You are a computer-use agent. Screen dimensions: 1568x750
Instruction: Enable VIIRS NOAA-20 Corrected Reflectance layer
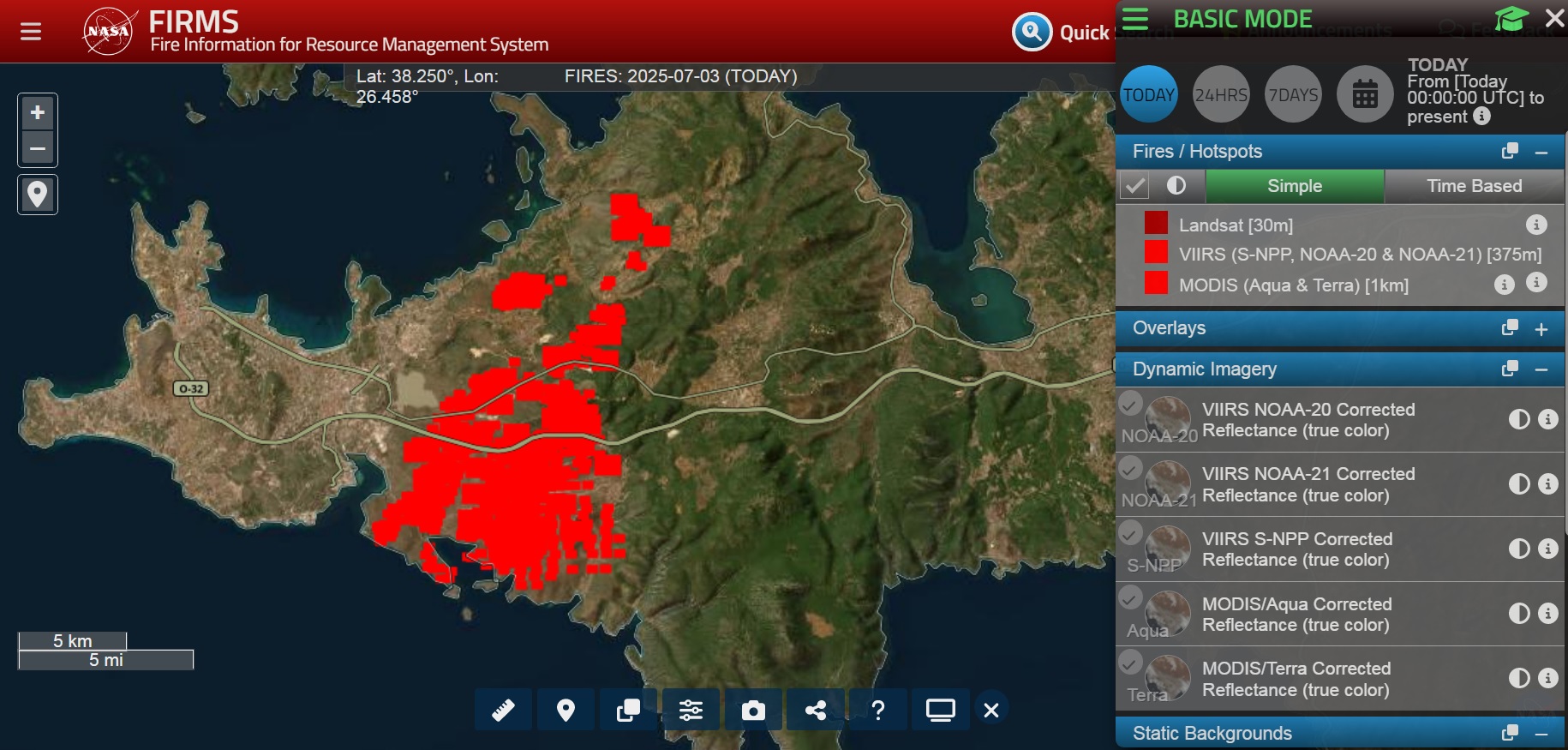point(1130,403)
